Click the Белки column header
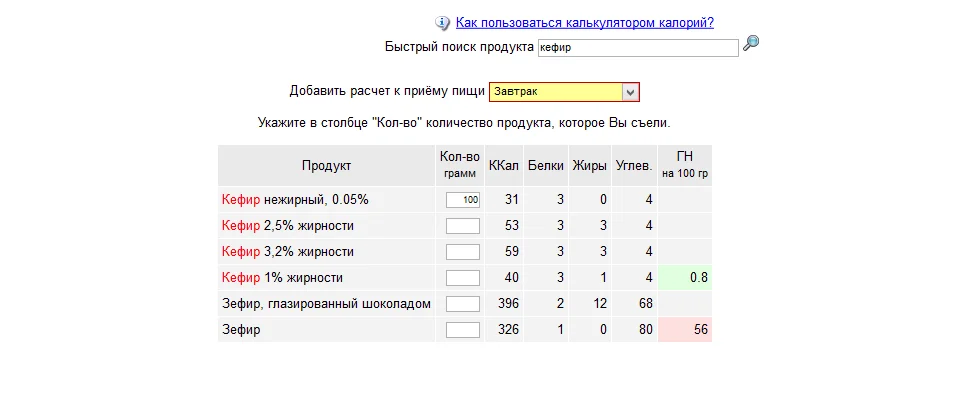The image size is (974, 413). [x=546, y=166]
